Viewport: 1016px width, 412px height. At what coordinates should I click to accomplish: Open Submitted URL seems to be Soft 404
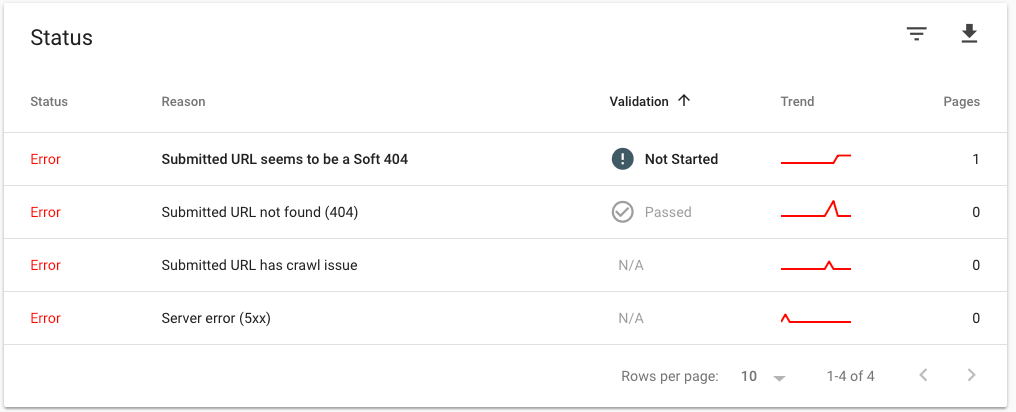pos(284,159)
